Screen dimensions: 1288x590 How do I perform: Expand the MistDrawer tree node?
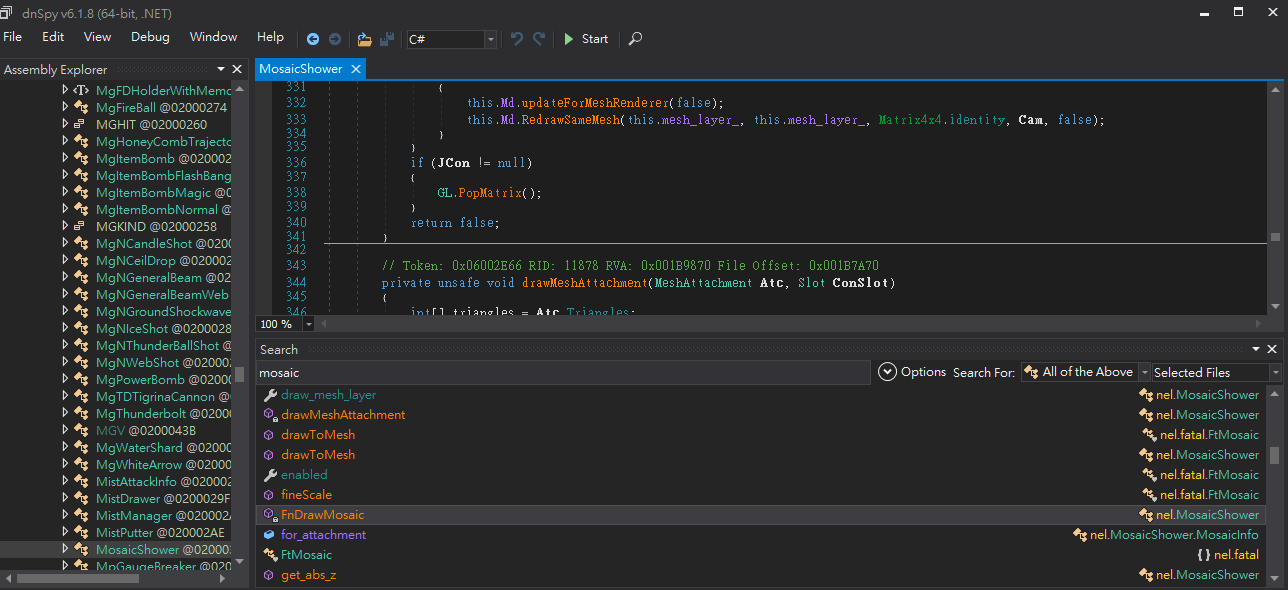tap(66, 498)
